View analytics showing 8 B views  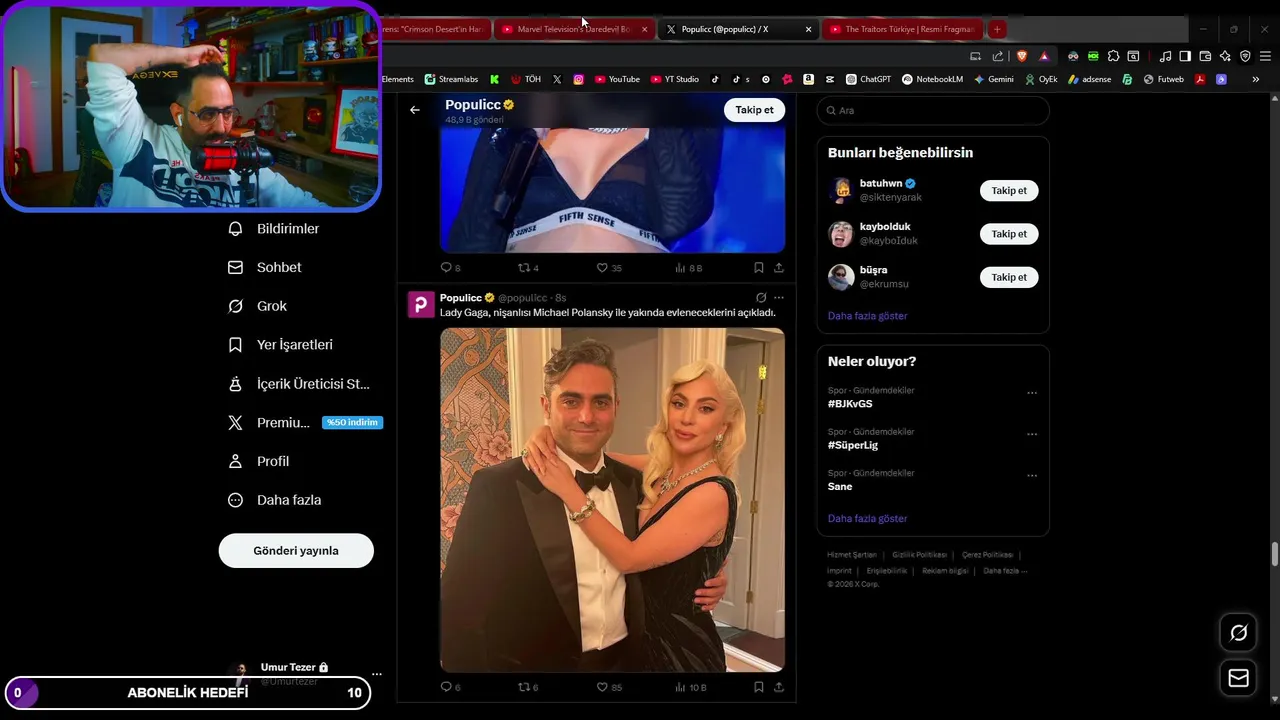tap(689, 268)
